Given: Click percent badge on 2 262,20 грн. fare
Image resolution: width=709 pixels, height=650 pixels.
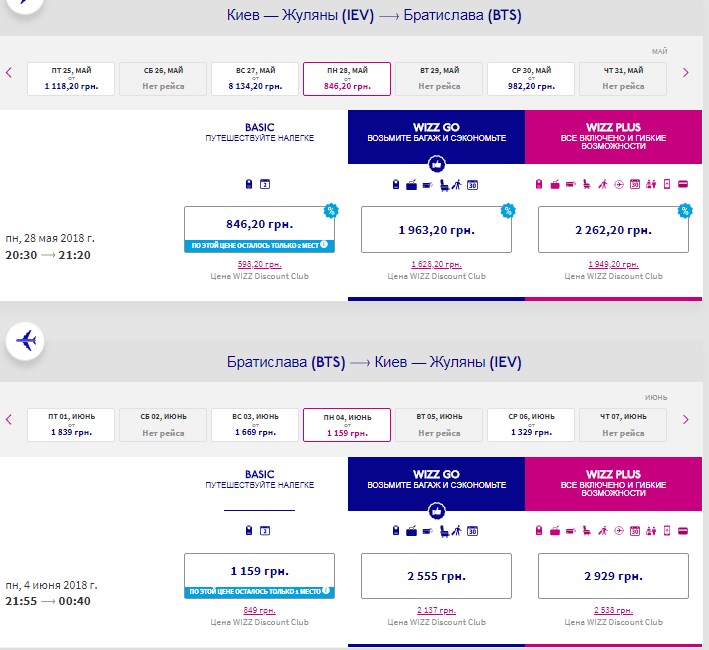Looking at the screenshot, I should pos(685,210).
